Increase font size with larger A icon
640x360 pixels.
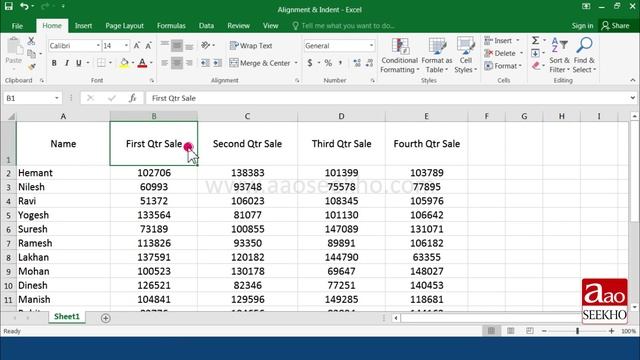click(x=137, y=45)
